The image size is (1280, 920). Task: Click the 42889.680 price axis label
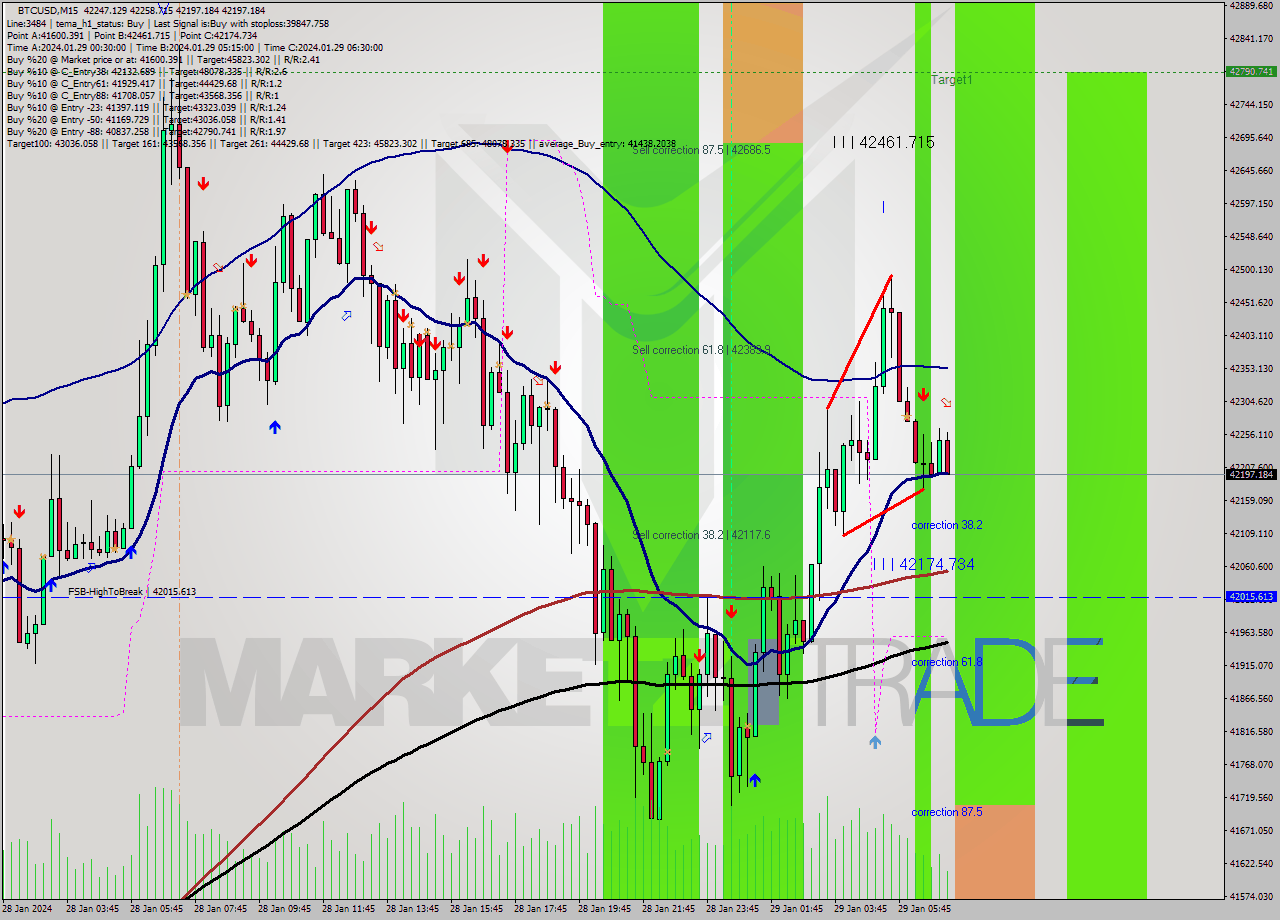1251,6
